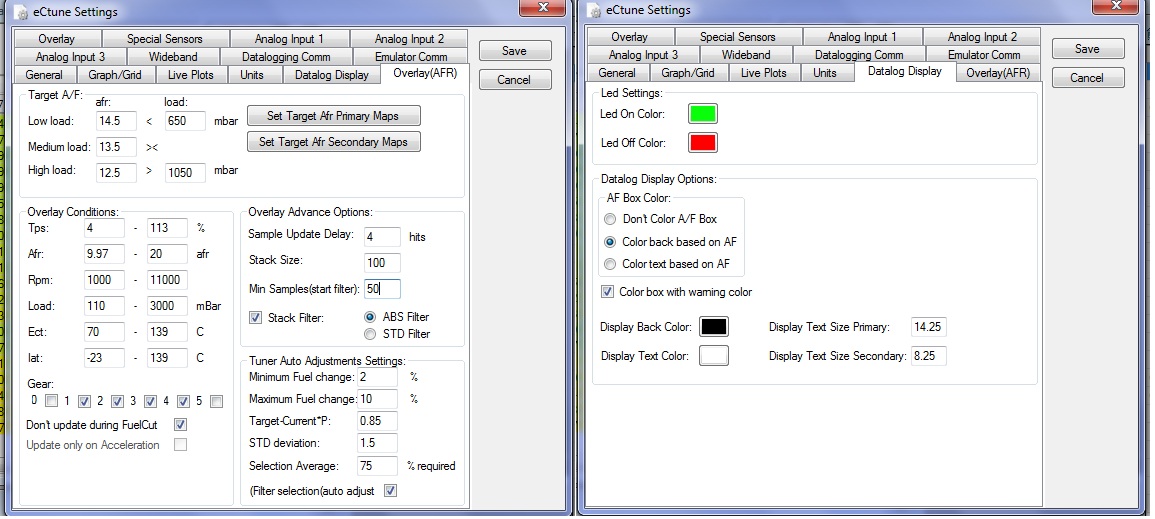Save settings in right window

tap(1087, 49)
